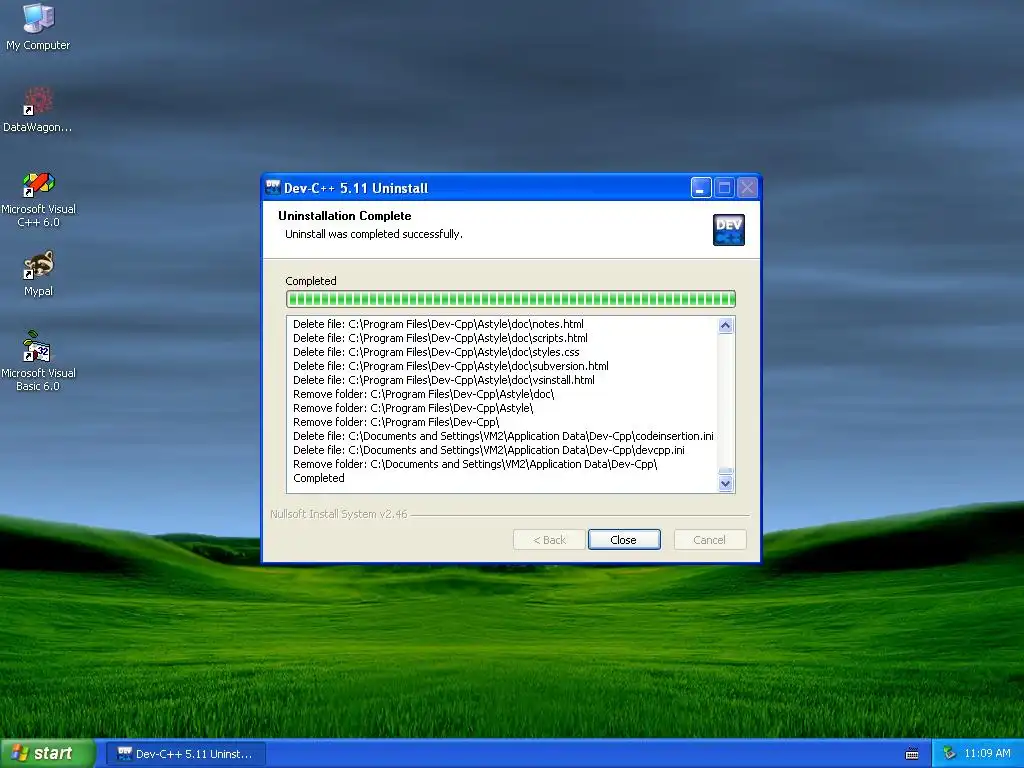Select log line deleting scripts.html
1024x768 pixels.
(x=440, y=338)
